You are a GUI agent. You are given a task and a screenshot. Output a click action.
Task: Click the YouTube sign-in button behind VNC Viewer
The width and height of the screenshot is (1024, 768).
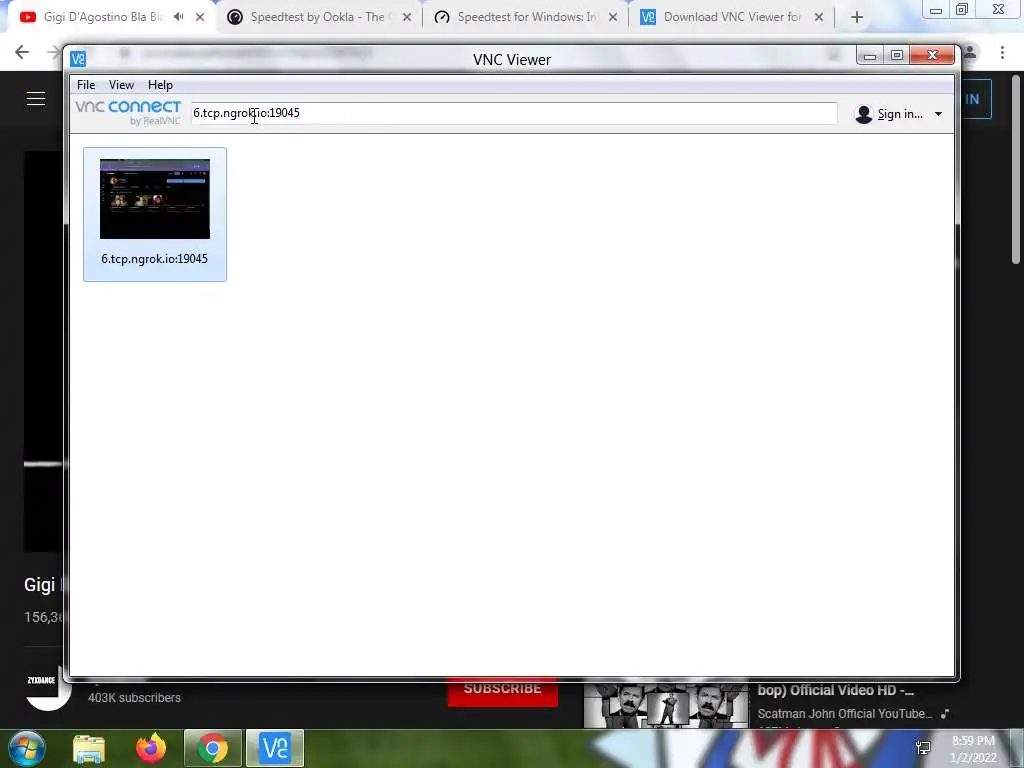(976, 99)
